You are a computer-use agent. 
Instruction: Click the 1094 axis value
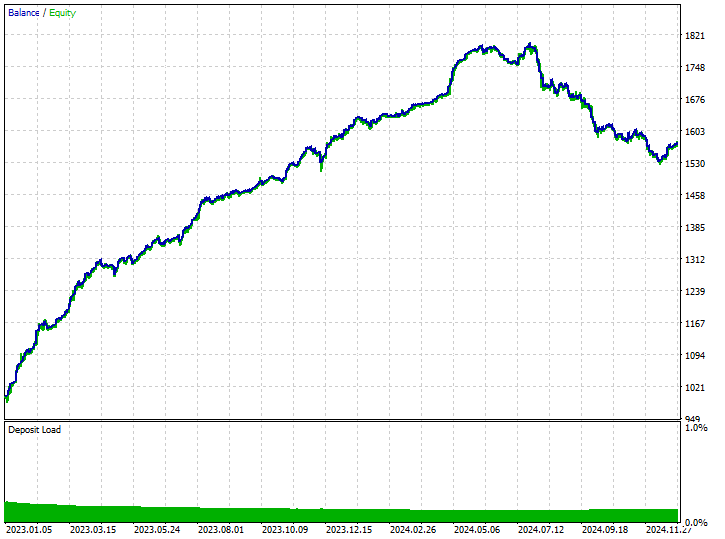(x=695, y=355)
